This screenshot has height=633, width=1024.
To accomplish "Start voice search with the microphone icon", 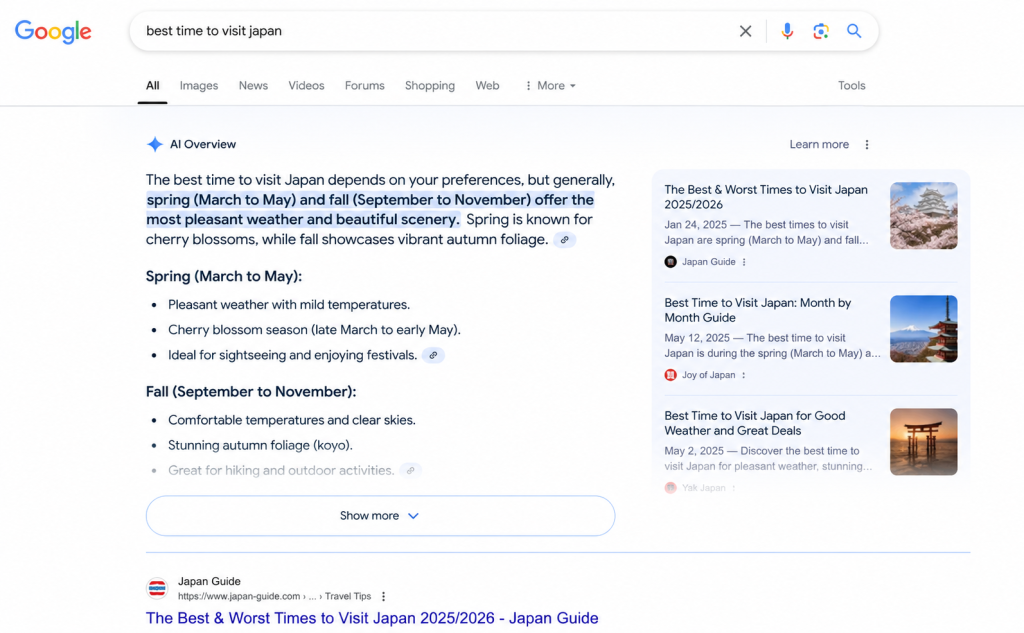I will [787, 31].
